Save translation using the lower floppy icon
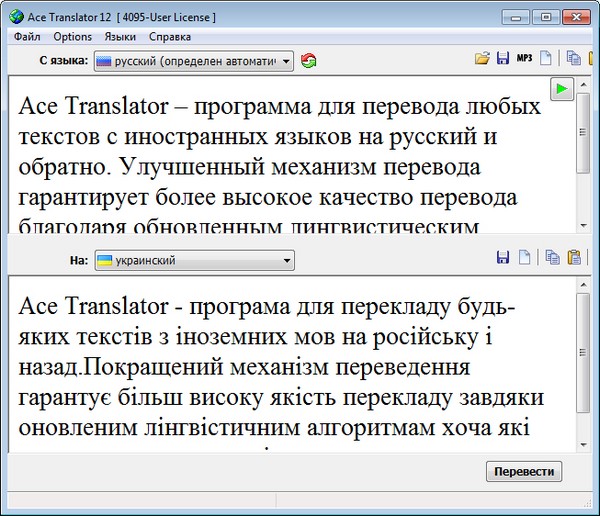The image size is (600, 516). point(503,259)
